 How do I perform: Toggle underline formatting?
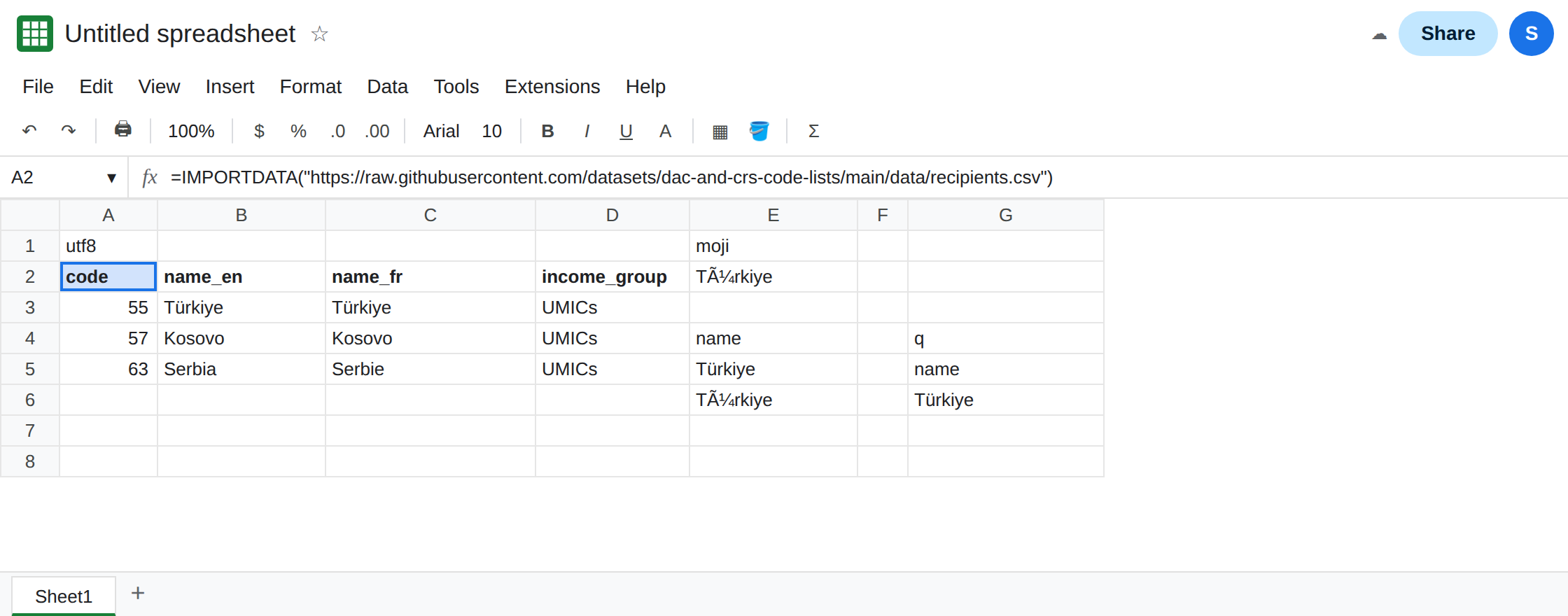626,131
